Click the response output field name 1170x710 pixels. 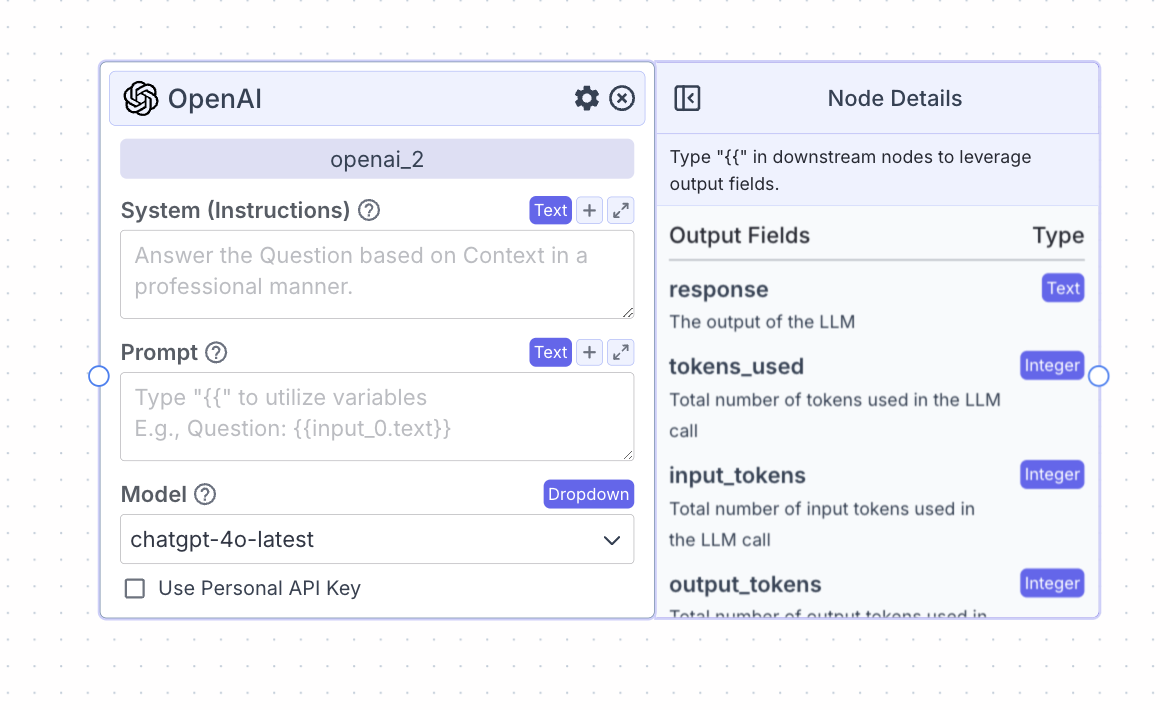[719, 289]
